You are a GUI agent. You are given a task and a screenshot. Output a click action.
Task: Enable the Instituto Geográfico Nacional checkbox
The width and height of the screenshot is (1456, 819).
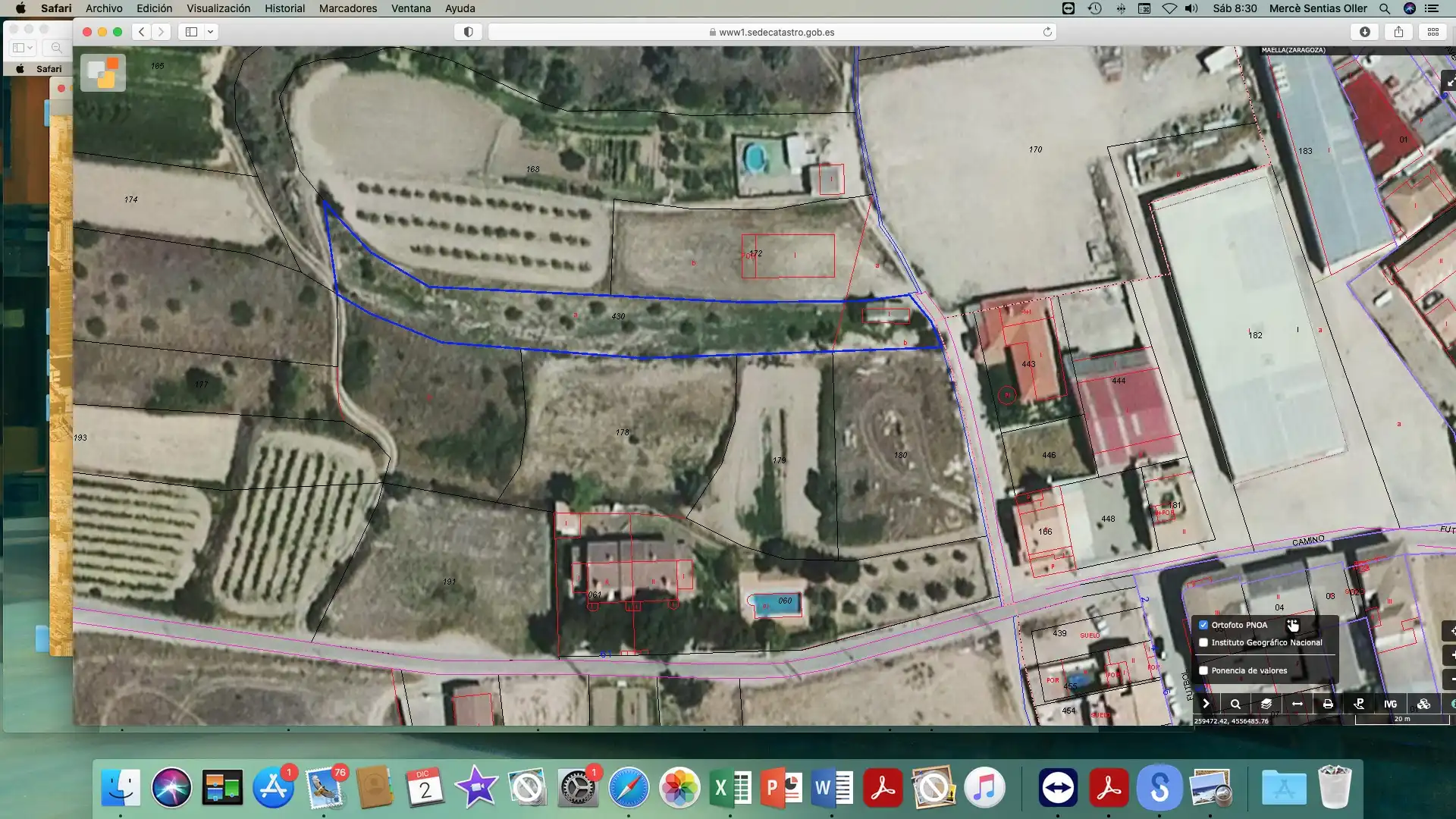[x=1203, y=642]
